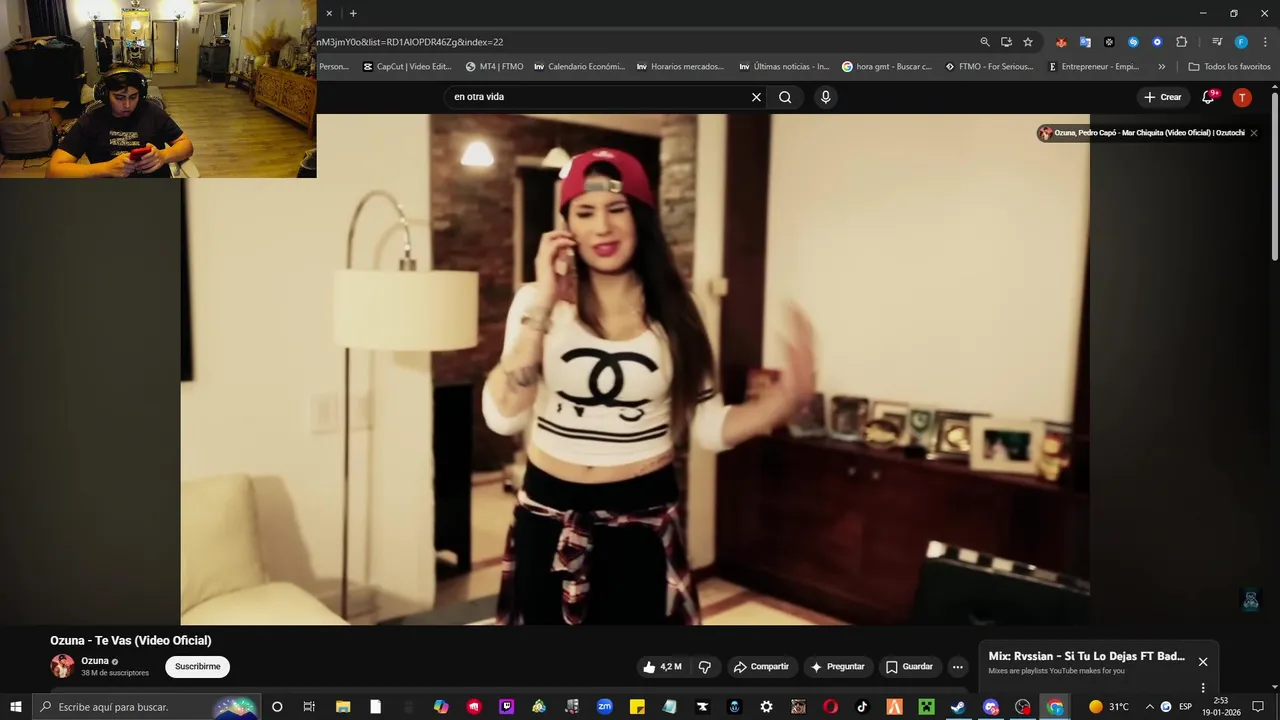Screen dimensions: 1280x720
Task: Open Steam from taskbar
Action: pyautogui.click(x=958, y=707)
